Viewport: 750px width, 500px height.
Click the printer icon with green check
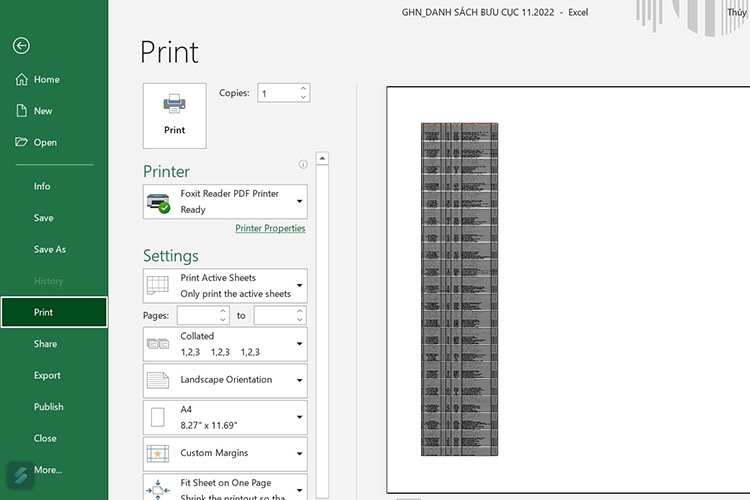[158, 203]
